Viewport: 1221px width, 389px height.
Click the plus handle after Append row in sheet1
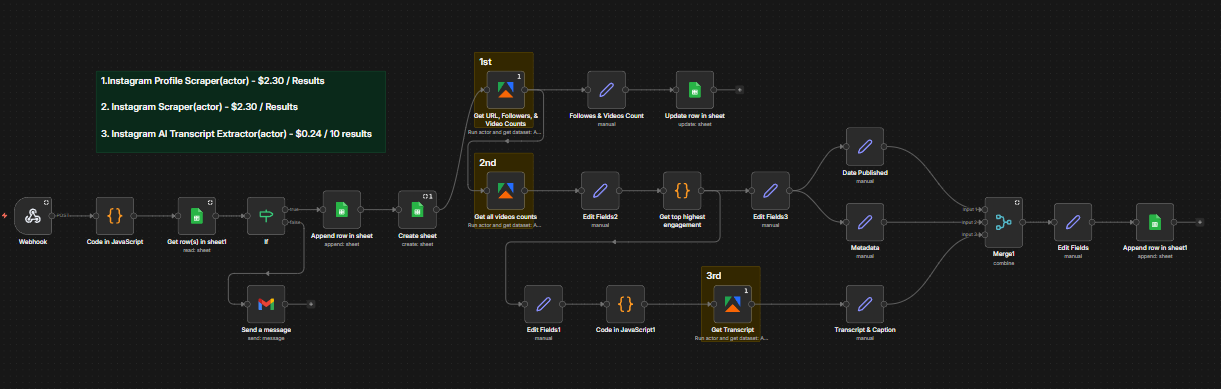[1199, 221]
